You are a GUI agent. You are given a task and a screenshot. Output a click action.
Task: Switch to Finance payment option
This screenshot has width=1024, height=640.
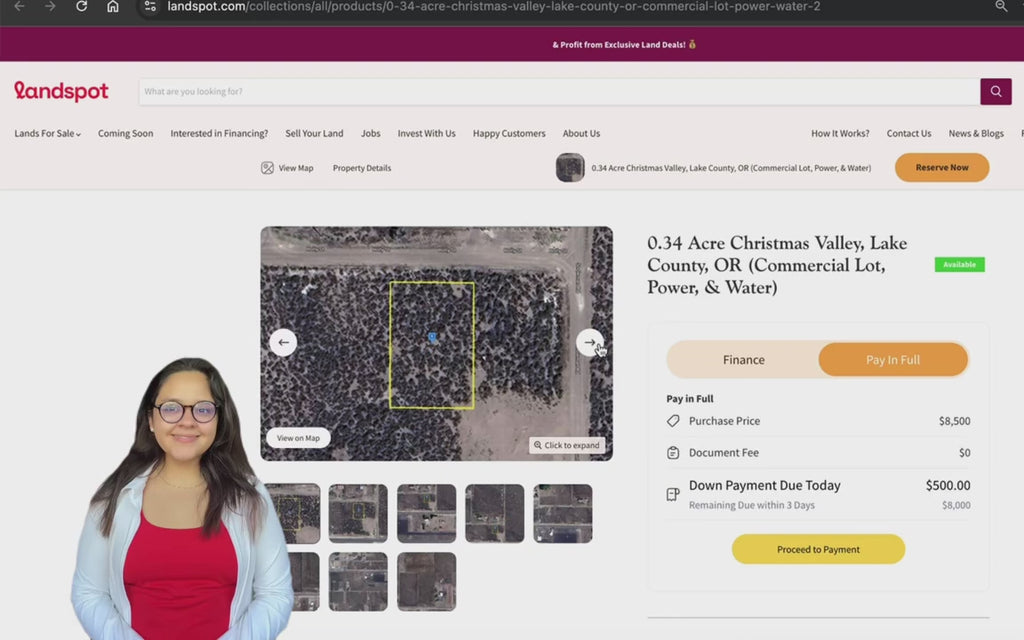pyautogui.click(x=743, y=360)
